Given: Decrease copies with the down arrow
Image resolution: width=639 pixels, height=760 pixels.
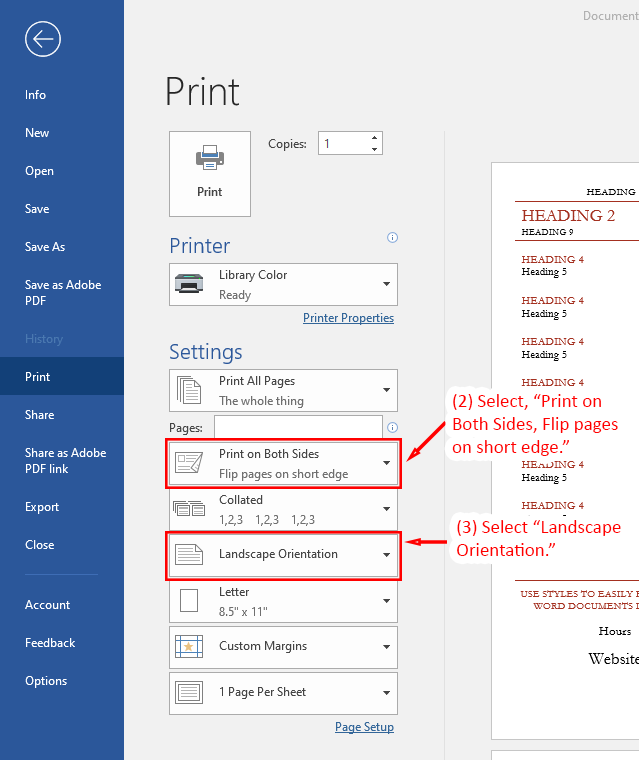Looking at the screenshot, I should pyautogui.click(x=374, y=149).
